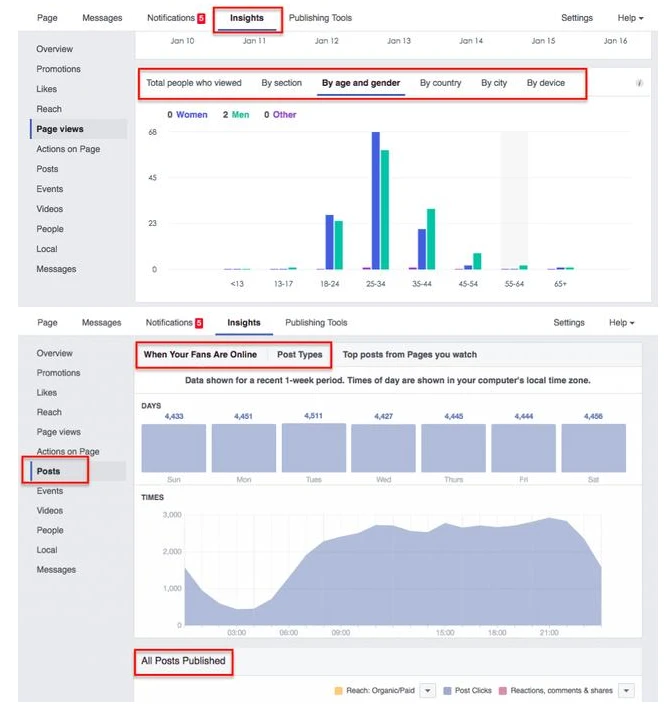Open the Post Types tab

(300, 355)
